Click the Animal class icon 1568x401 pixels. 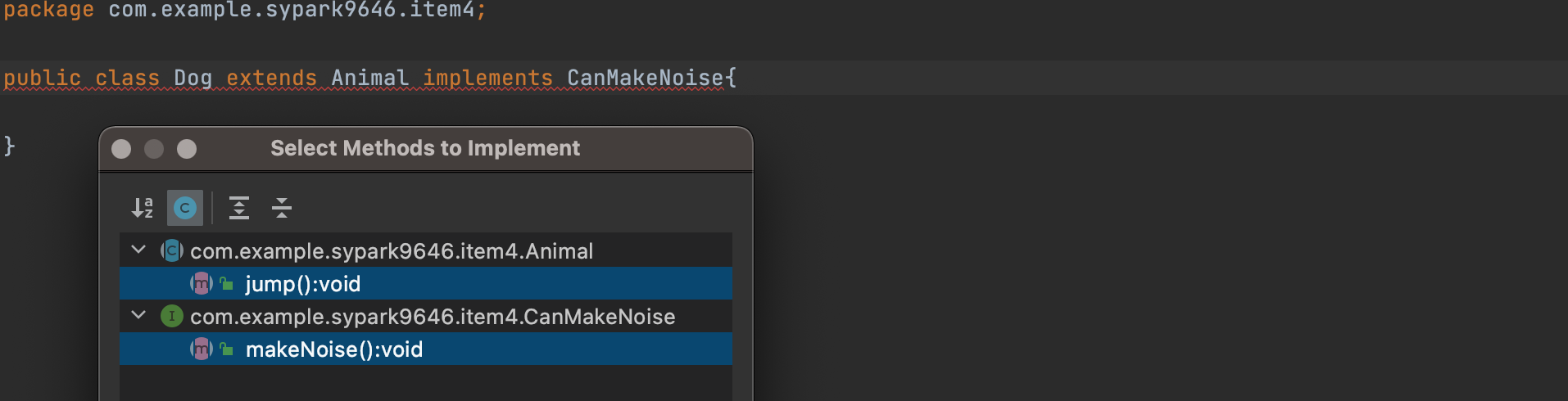click(172, 250)
